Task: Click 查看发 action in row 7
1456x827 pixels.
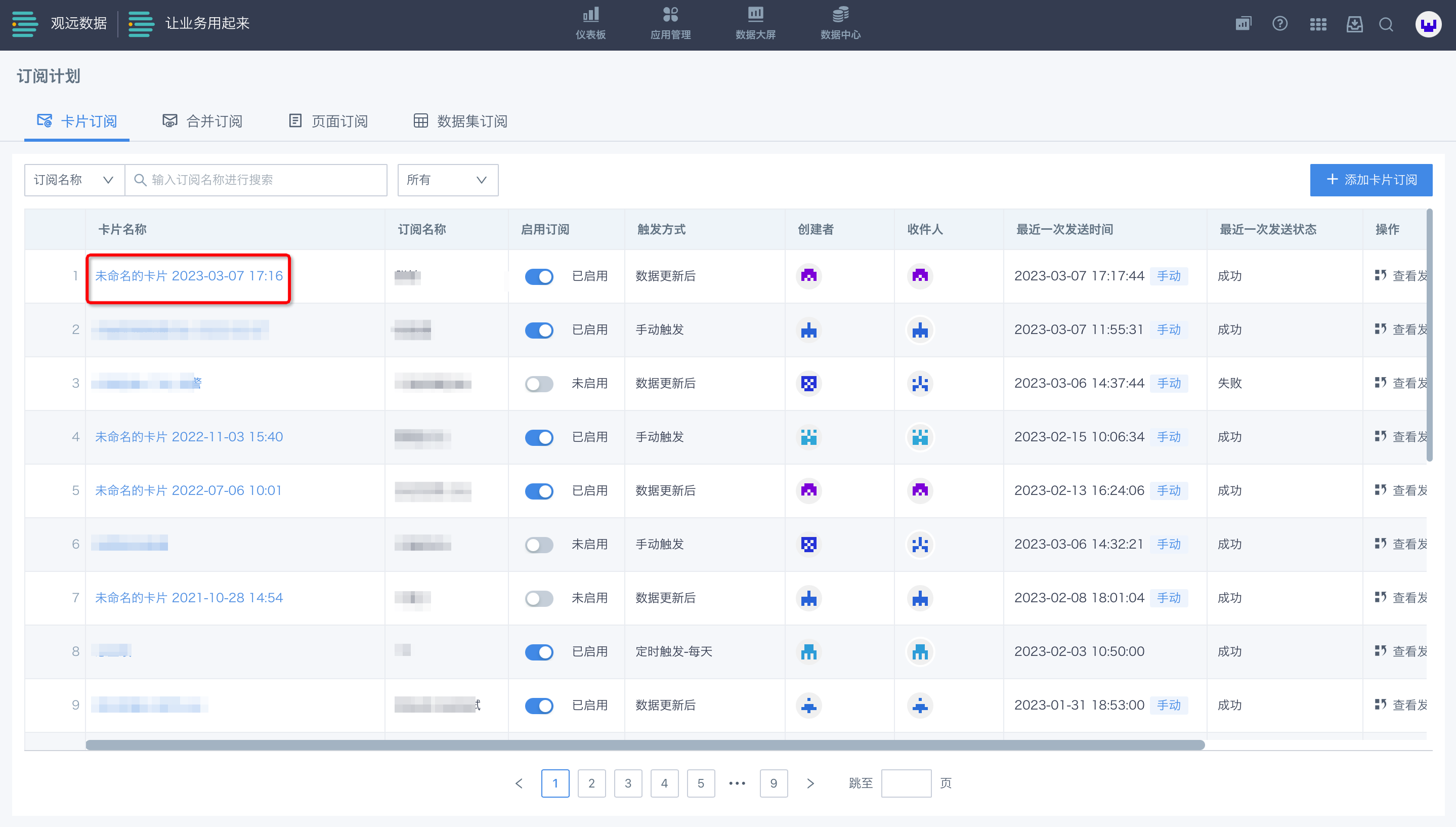Action: (1400, 598)
